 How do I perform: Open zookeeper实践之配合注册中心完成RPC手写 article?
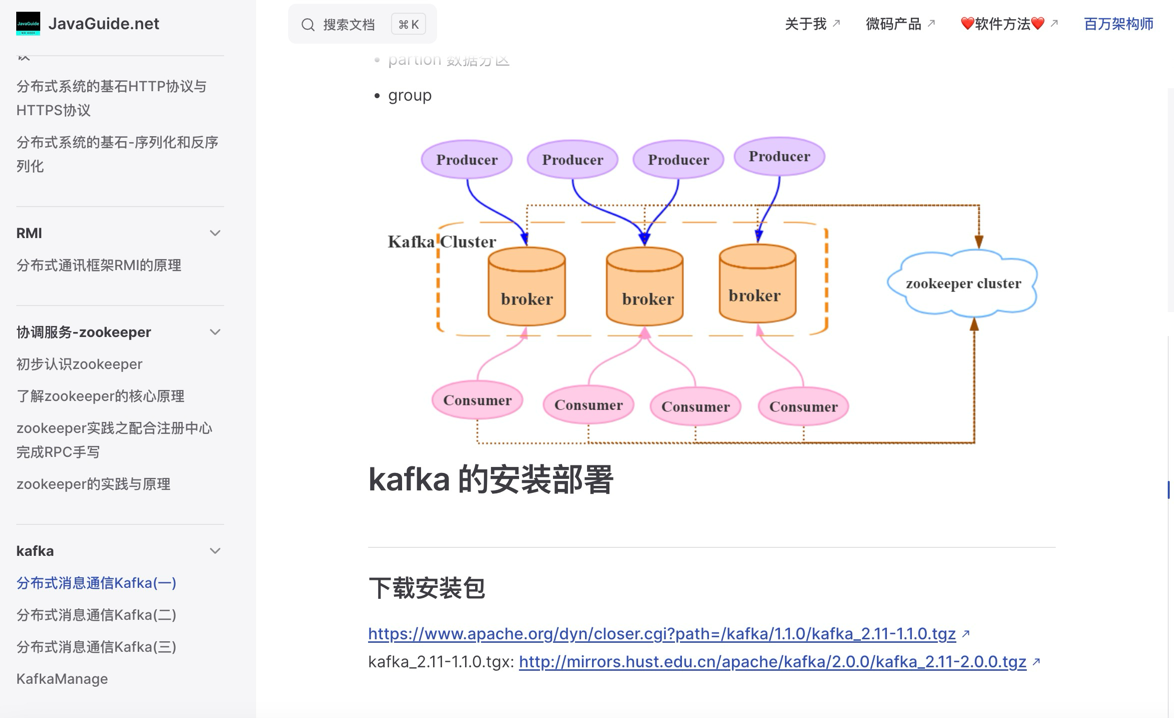[115, 440]
